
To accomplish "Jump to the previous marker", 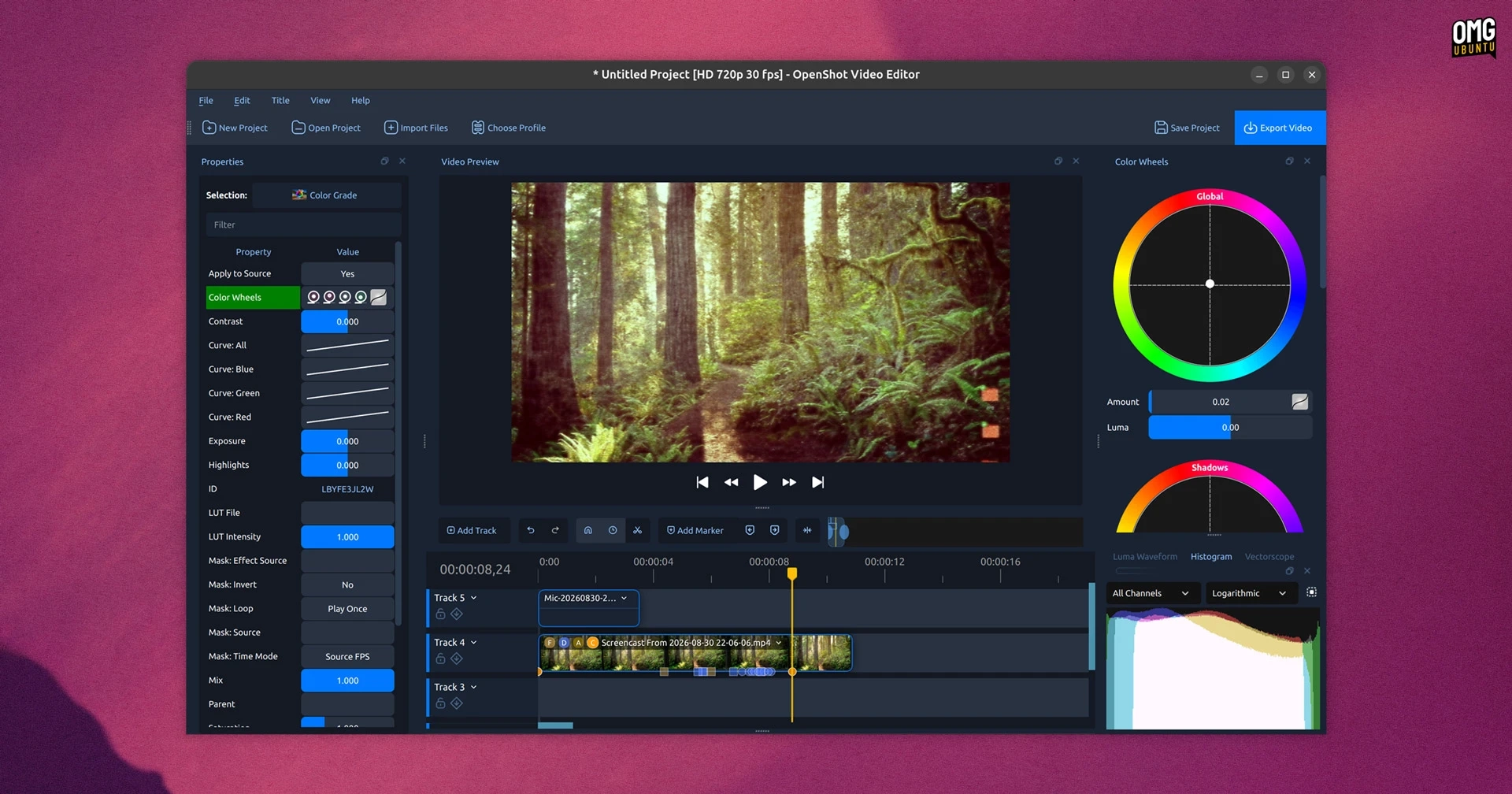I will coord(750,530).
